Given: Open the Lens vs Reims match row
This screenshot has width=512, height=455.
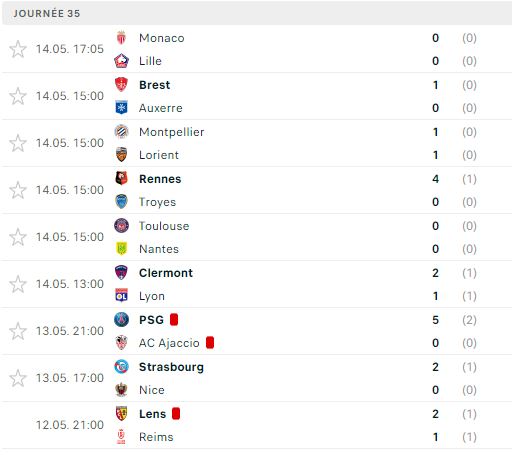Looking at the screenshot, I should (x=257, y=425).
